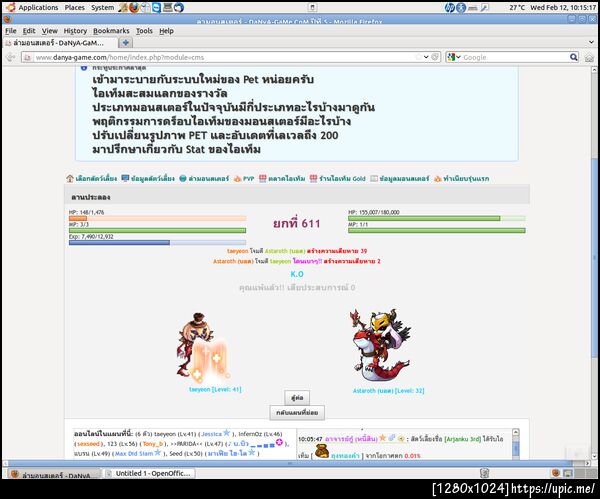Image resolution: width=600 pixels, height=499 pixels.
Task: Open news link about PET images level 200
Action: pos(215,135)
